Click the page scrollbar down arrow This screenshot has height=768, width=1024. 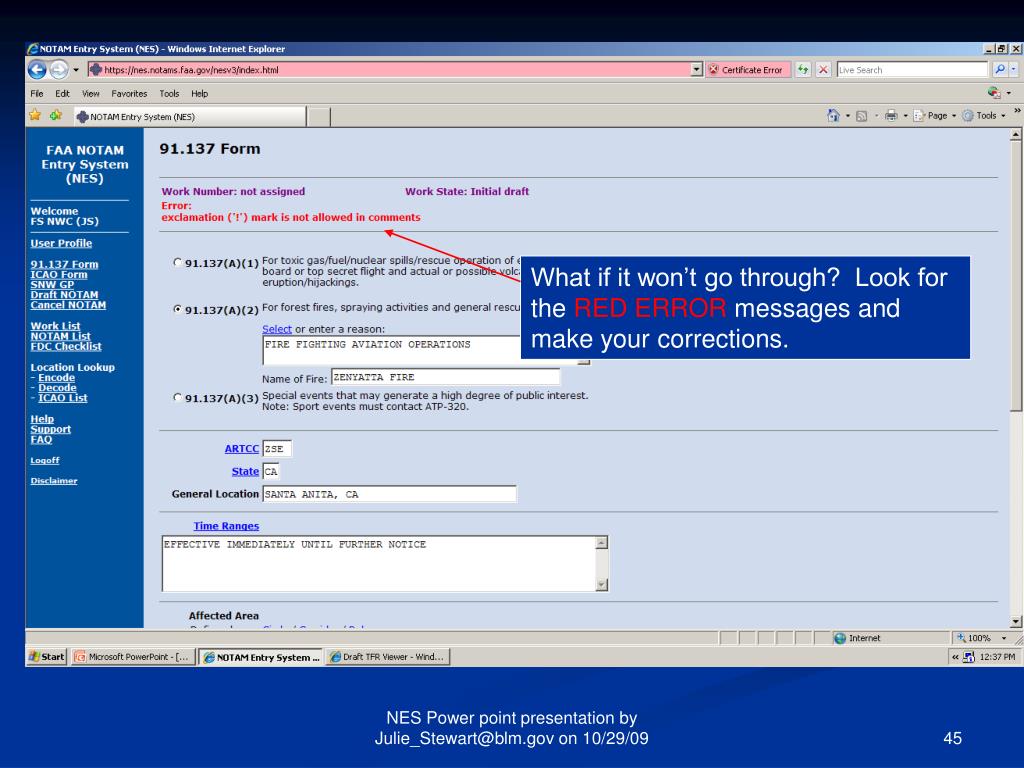1016,622
